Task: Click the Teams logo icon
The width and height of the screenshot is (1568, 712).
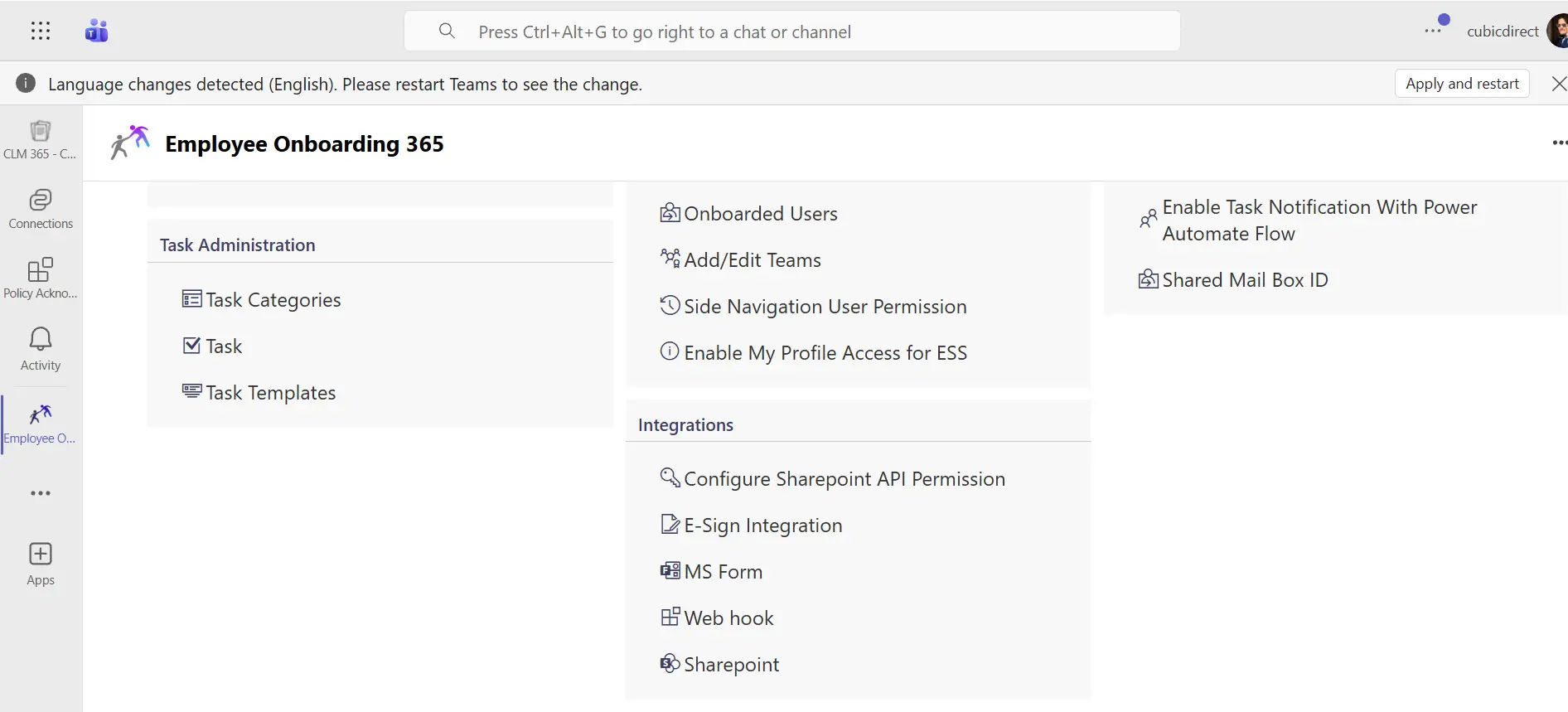Action: (x=97, y=31)
